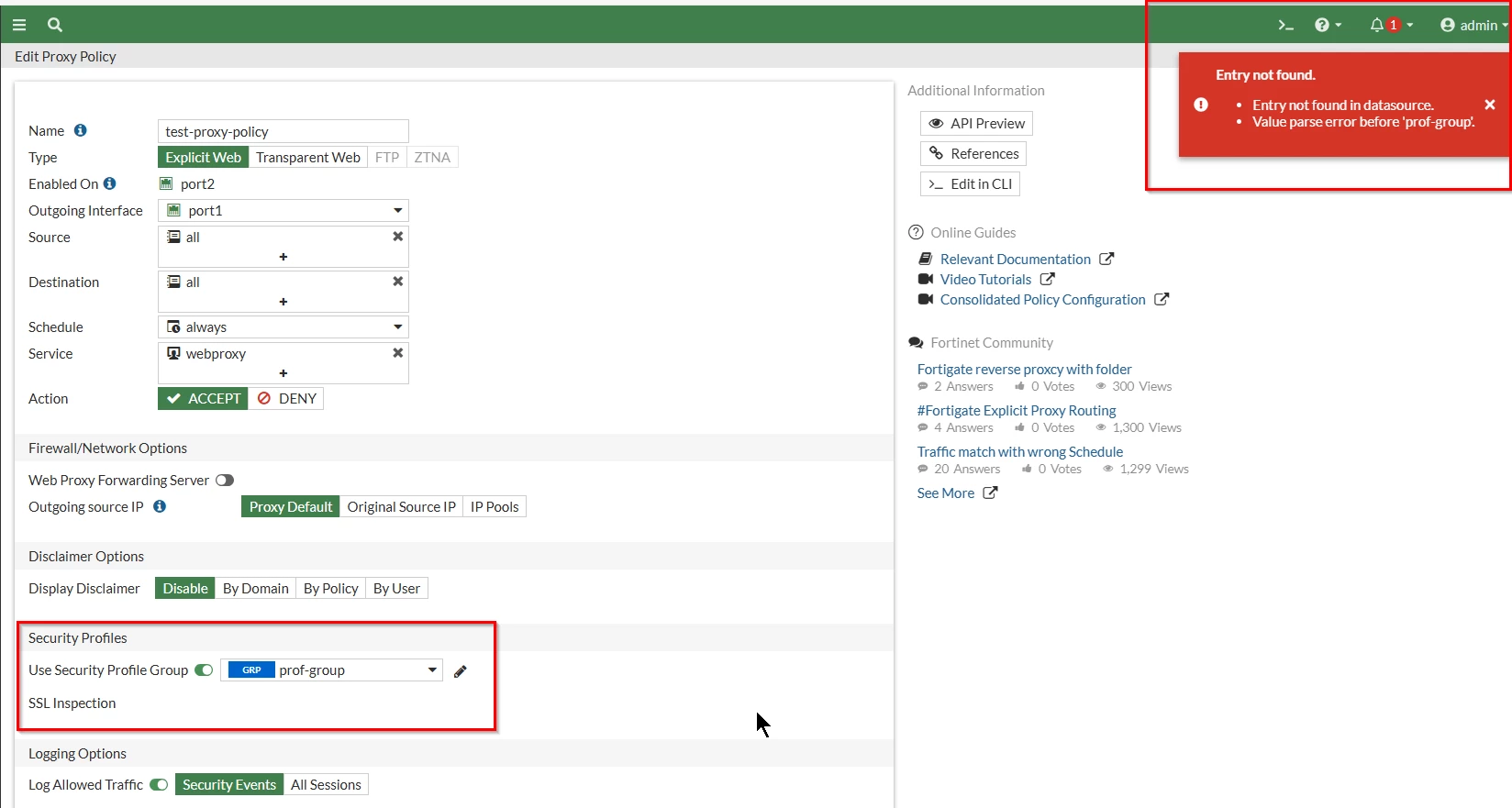Select the ZTNA type
Screen dimensions: 1512x808
[432, 157]
